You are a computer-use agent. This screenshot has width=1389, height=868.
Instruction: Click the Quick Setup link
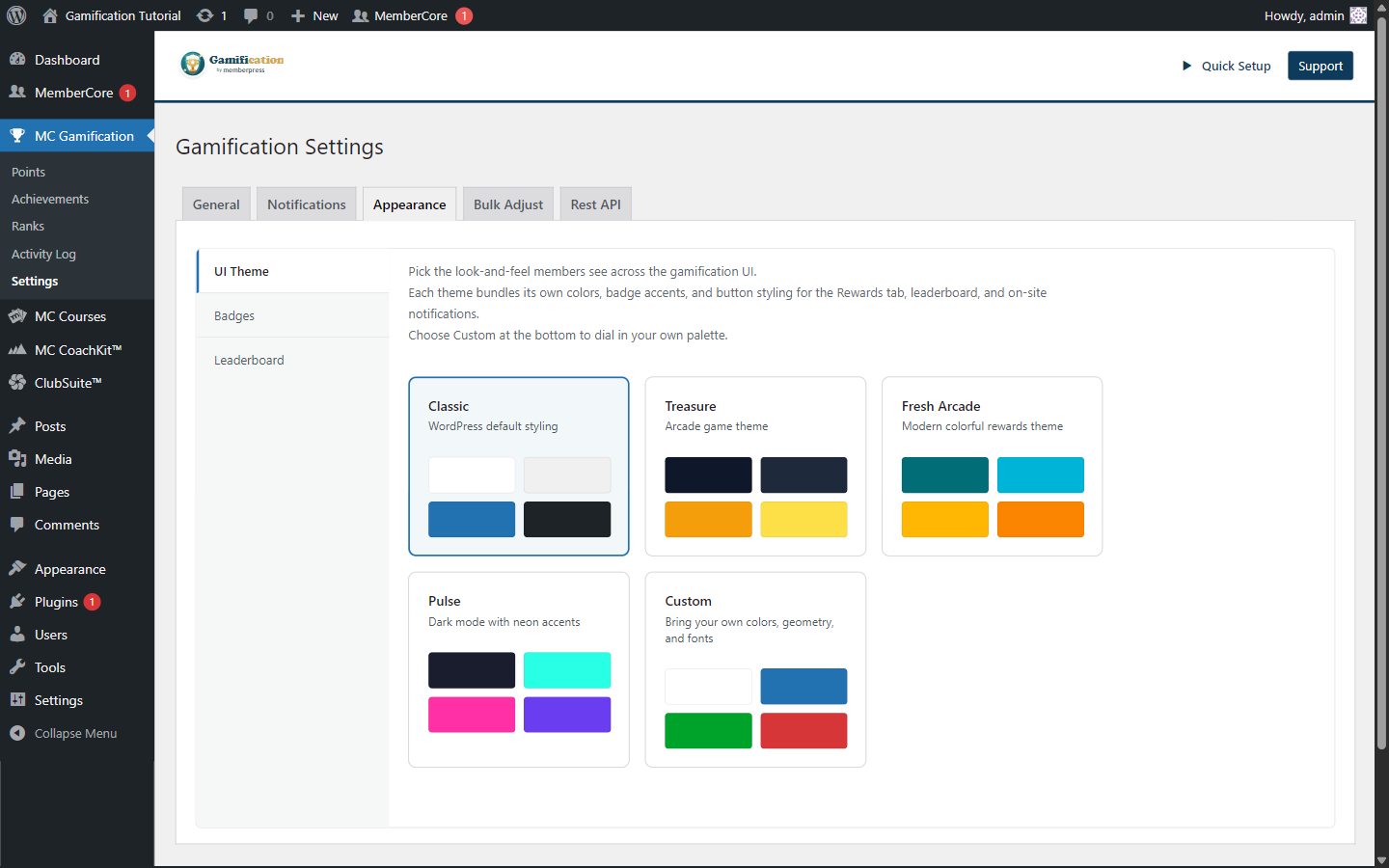[x=1237, y=66]
